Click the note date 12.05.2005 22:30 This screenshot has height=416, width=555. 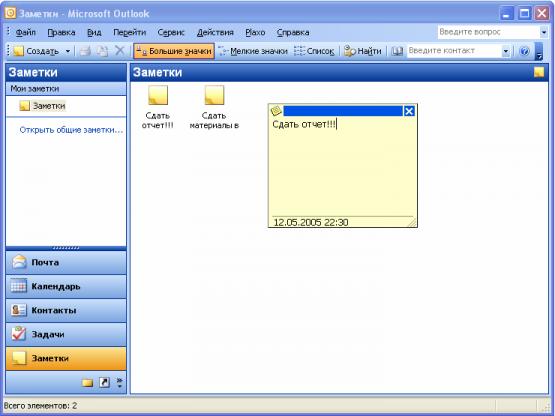[311, 222]
